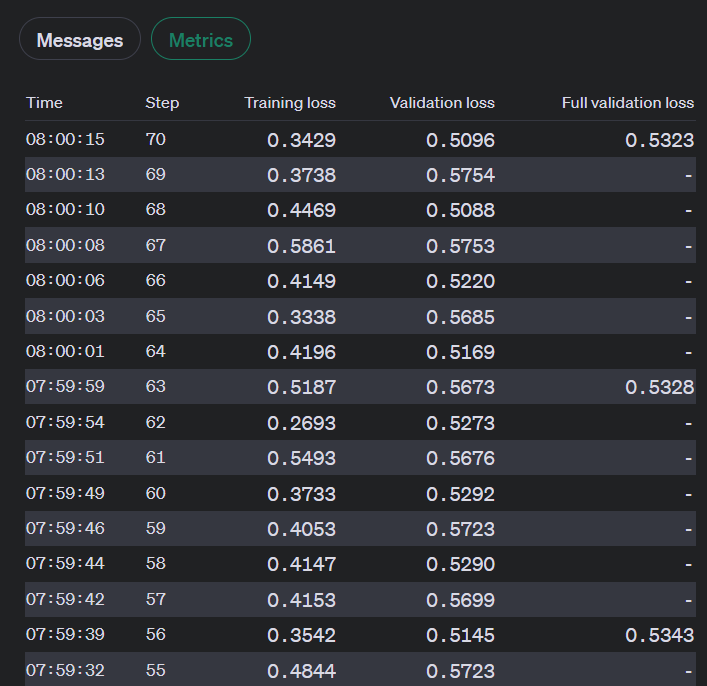The height and width of the screenshot is (686, 707).
Task: Click the Step column header
Action: point(162,103)
